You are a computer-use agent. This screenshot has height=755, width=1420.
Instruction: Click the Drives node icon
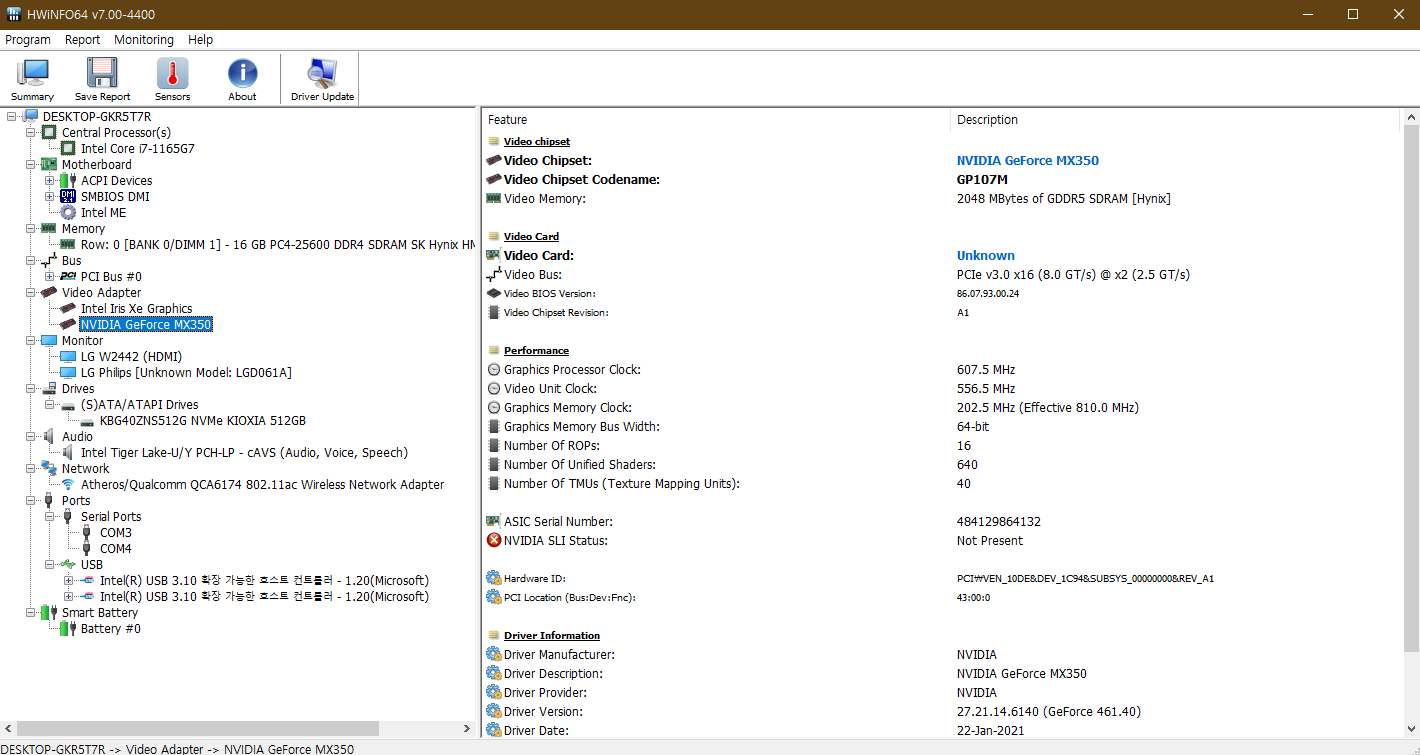click(x=49, y=388)
